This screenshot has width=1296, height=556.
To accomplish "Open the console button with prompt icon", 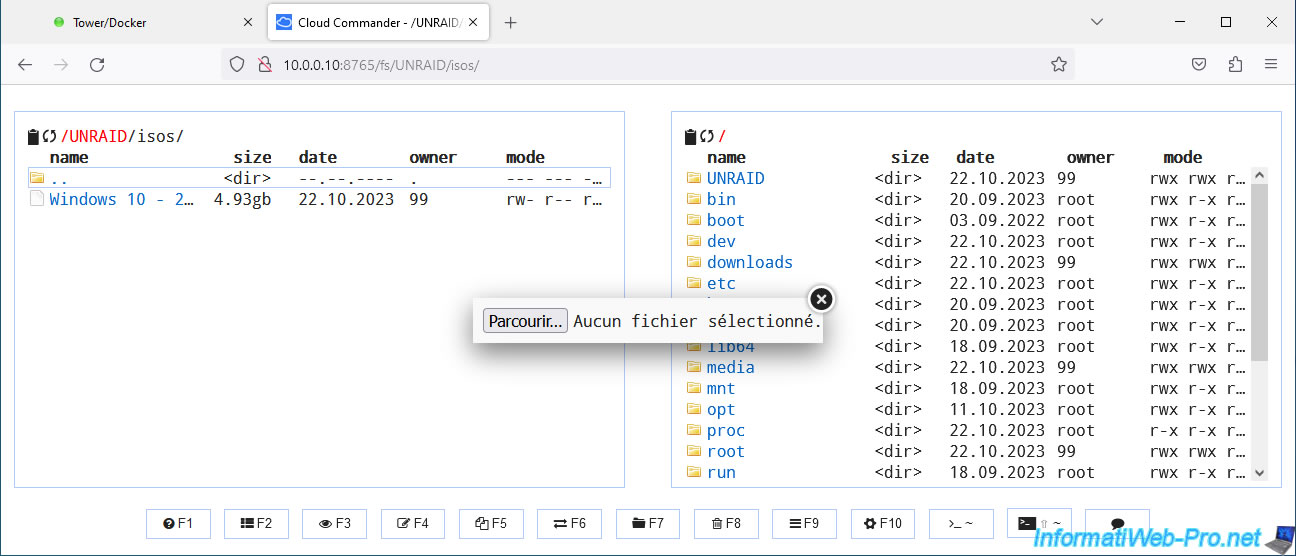I will click(x=960, y=523).
